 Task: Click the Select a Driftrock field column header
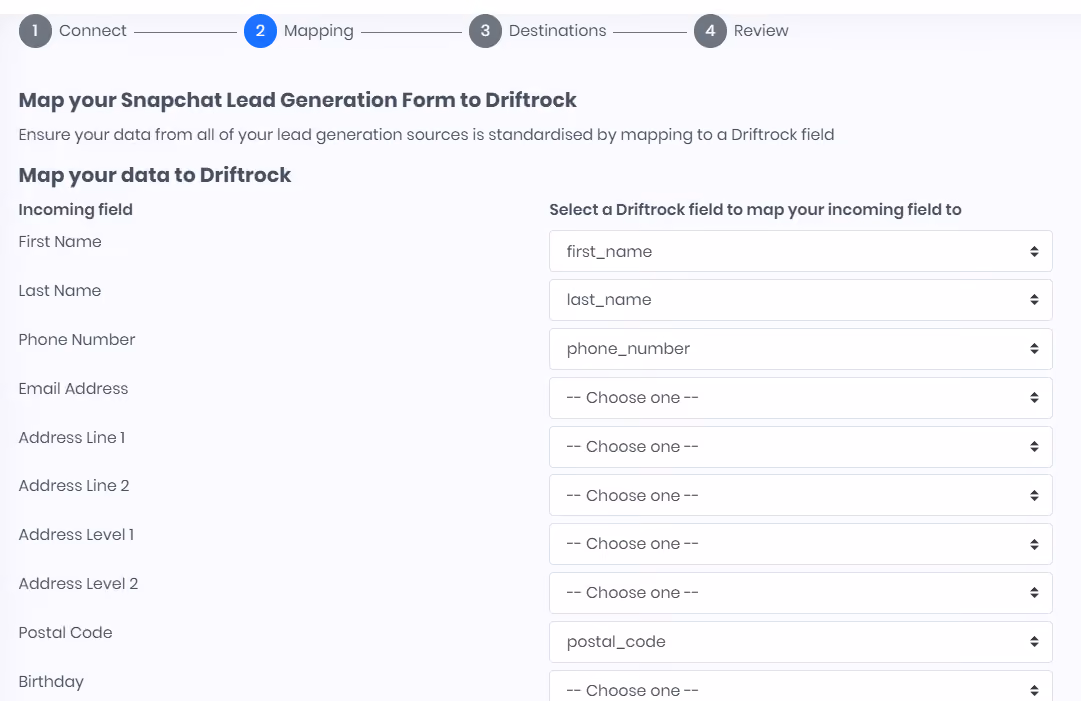point(755,210)
